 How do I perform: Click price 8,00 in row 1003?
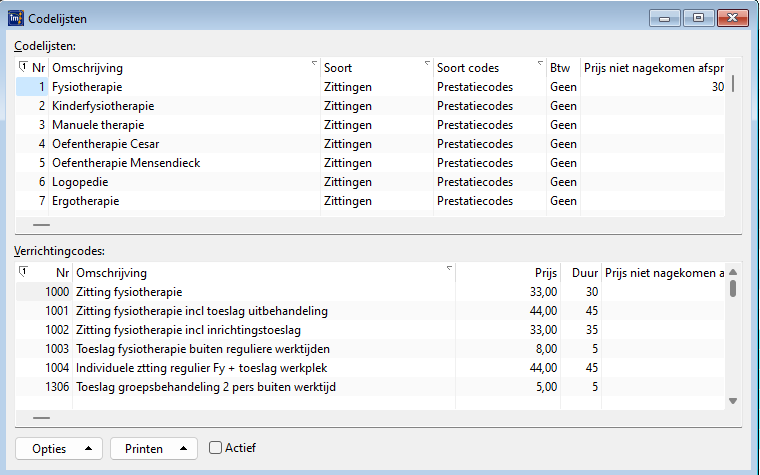pyautogui.click(x=546, y=349)
